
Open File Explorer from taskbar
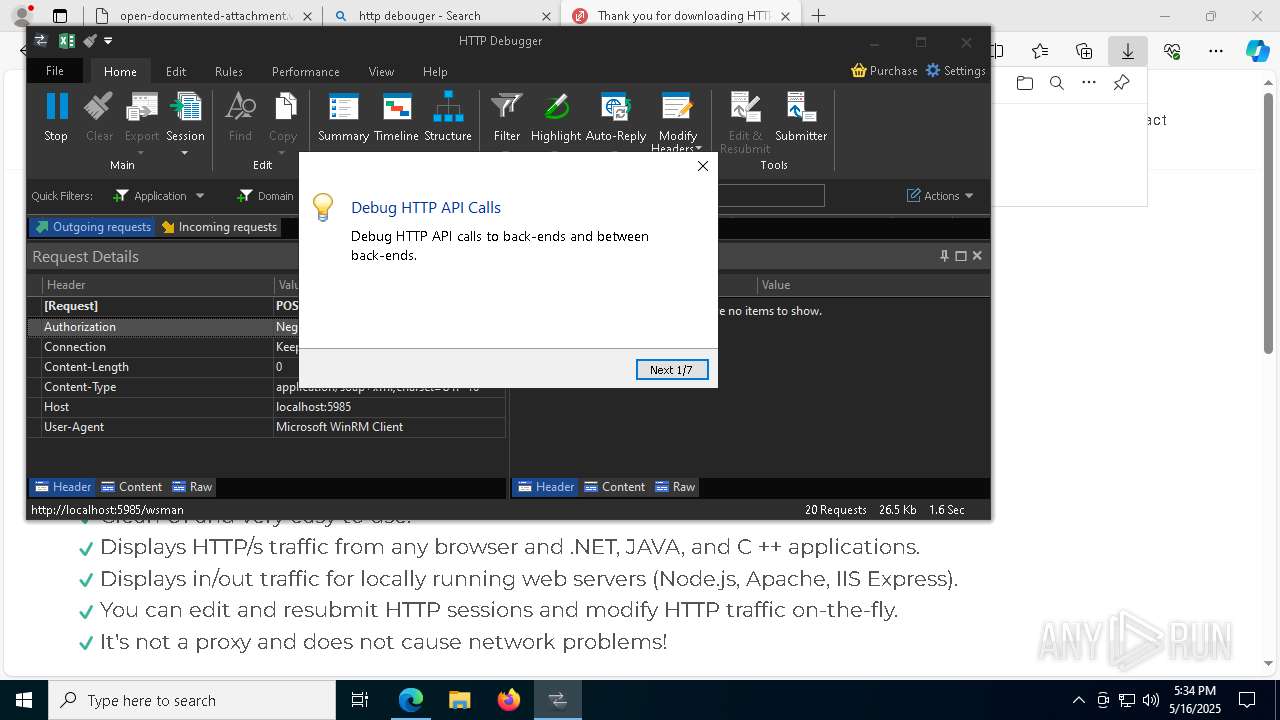(459, 700)
